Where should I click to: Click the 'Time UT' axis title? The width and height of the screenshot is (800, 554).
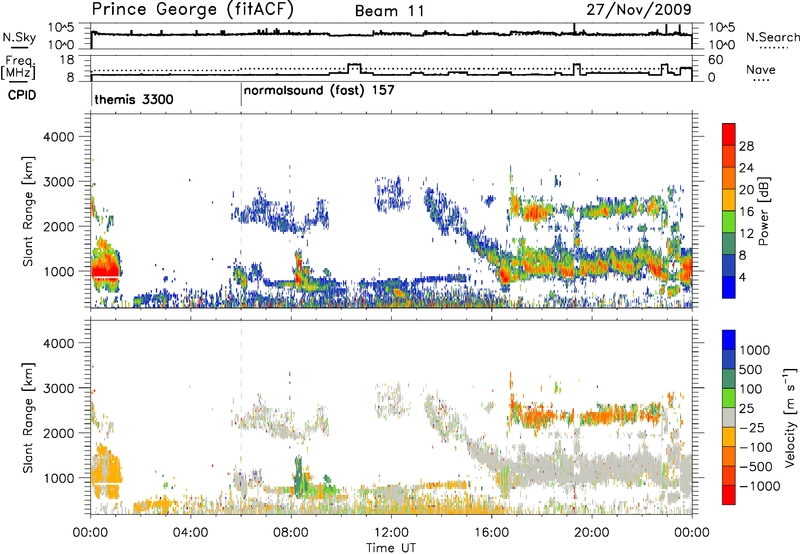tap(391, 548)
